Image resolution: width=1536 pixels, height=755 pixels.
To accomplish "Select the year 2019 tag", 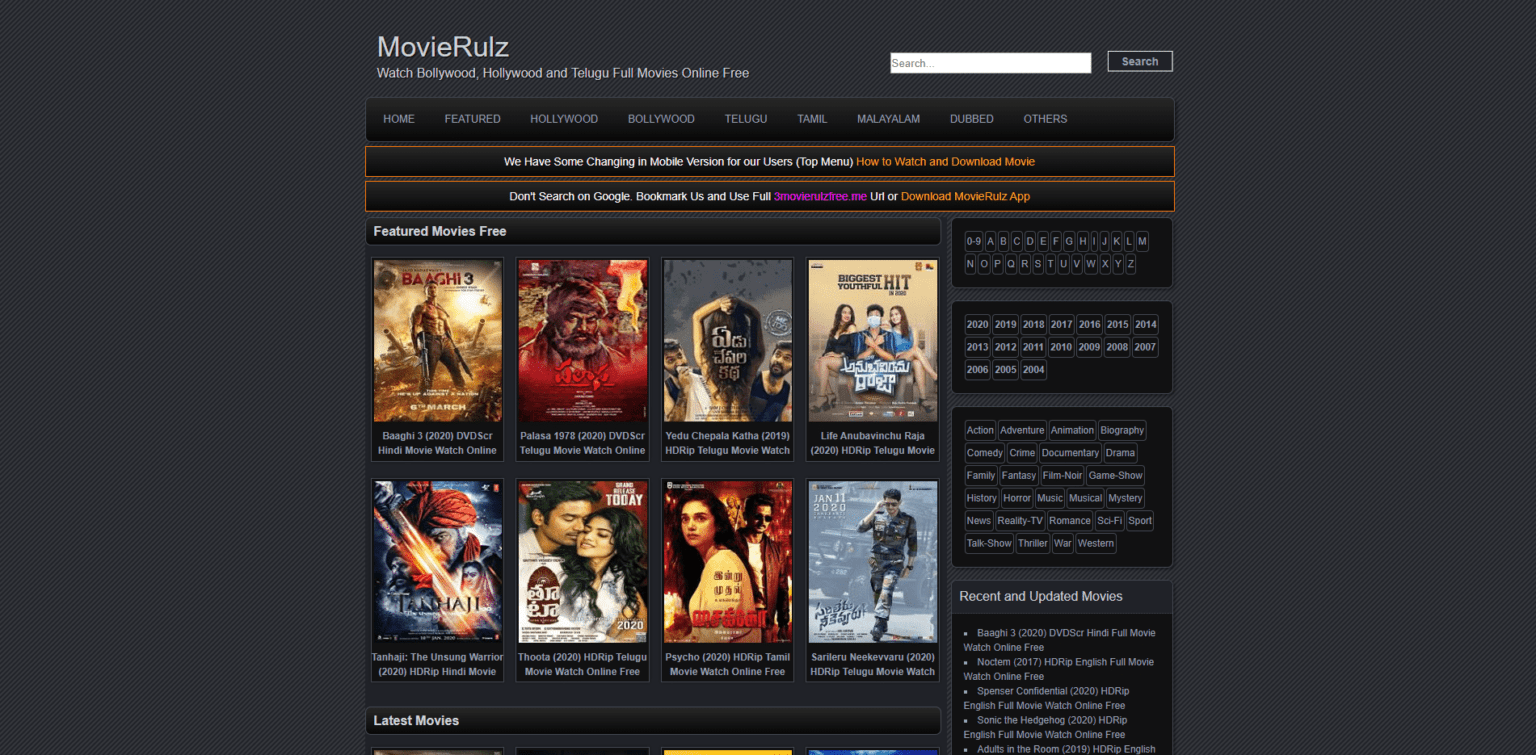I will [1005, 324].
